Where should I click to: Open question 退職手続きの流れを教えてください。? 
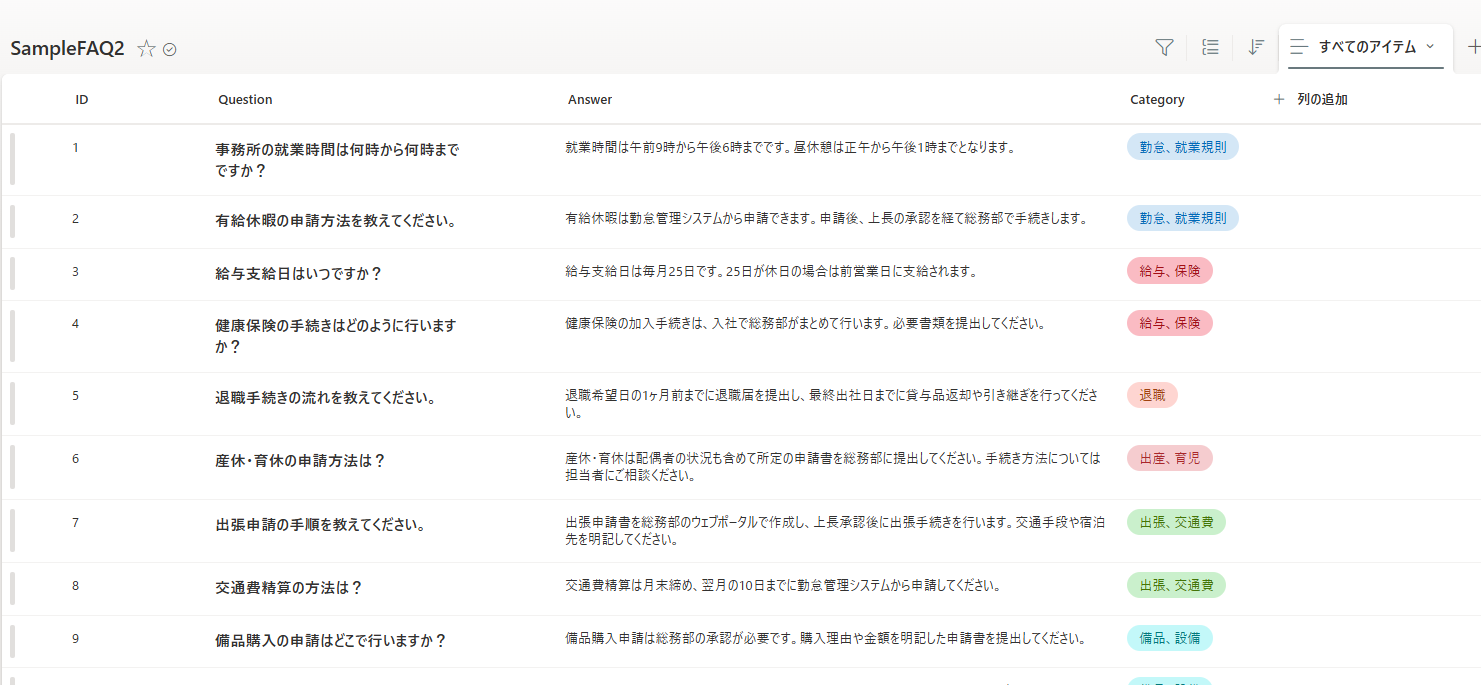326,398
